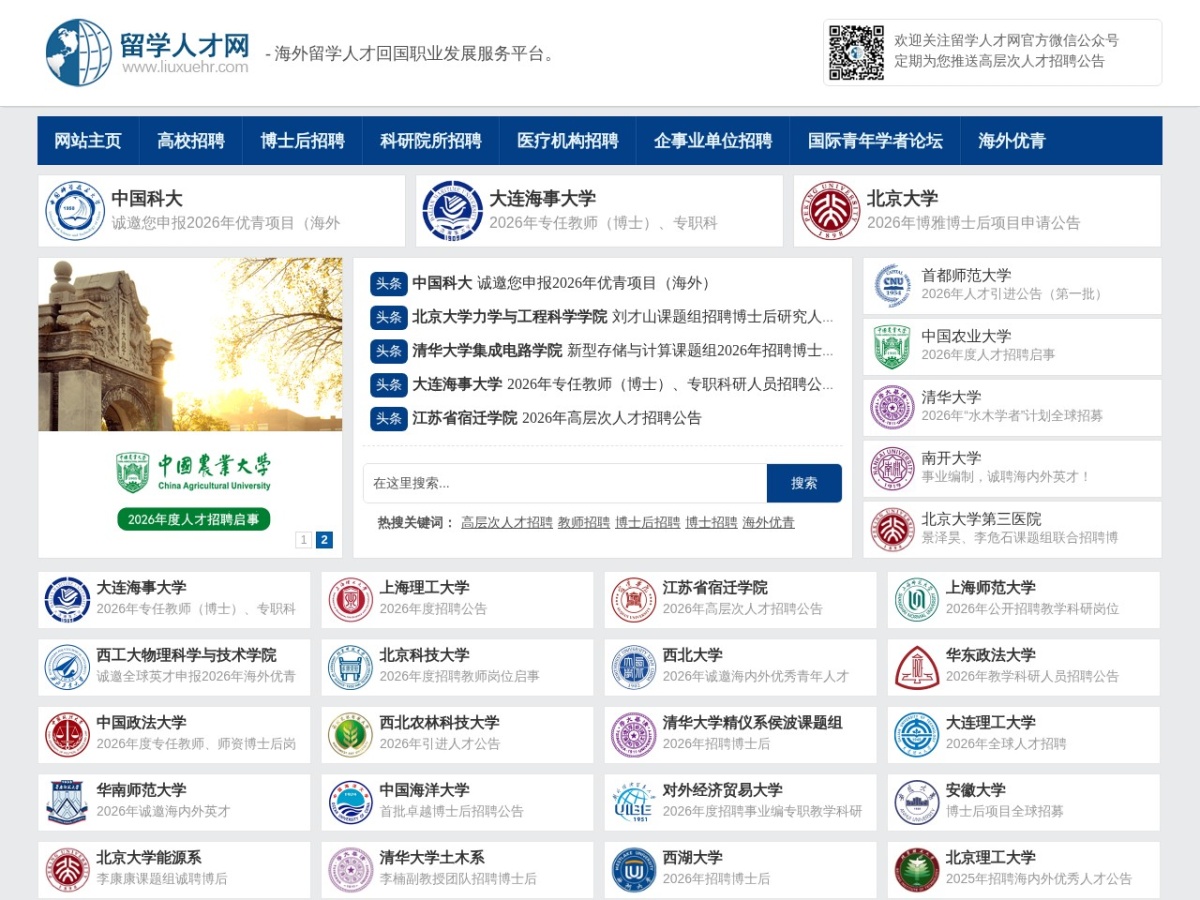Click the 留学人才网 globe logo
Image resolution: width=1200 pixels, height=900 pixels.
(x=79, y=52)
